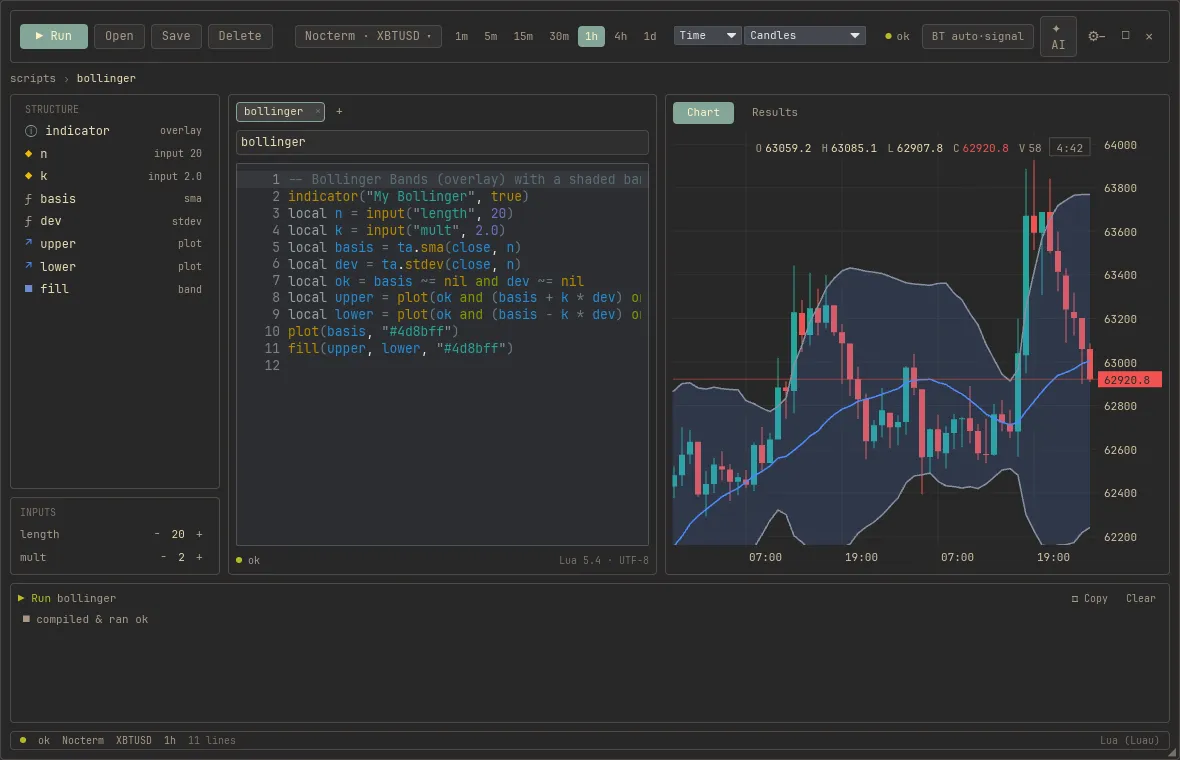Click the diamond icon beside n
The height and width of the screenshot is (760, 1180).
pyautogui.click(x=29, y=154)
